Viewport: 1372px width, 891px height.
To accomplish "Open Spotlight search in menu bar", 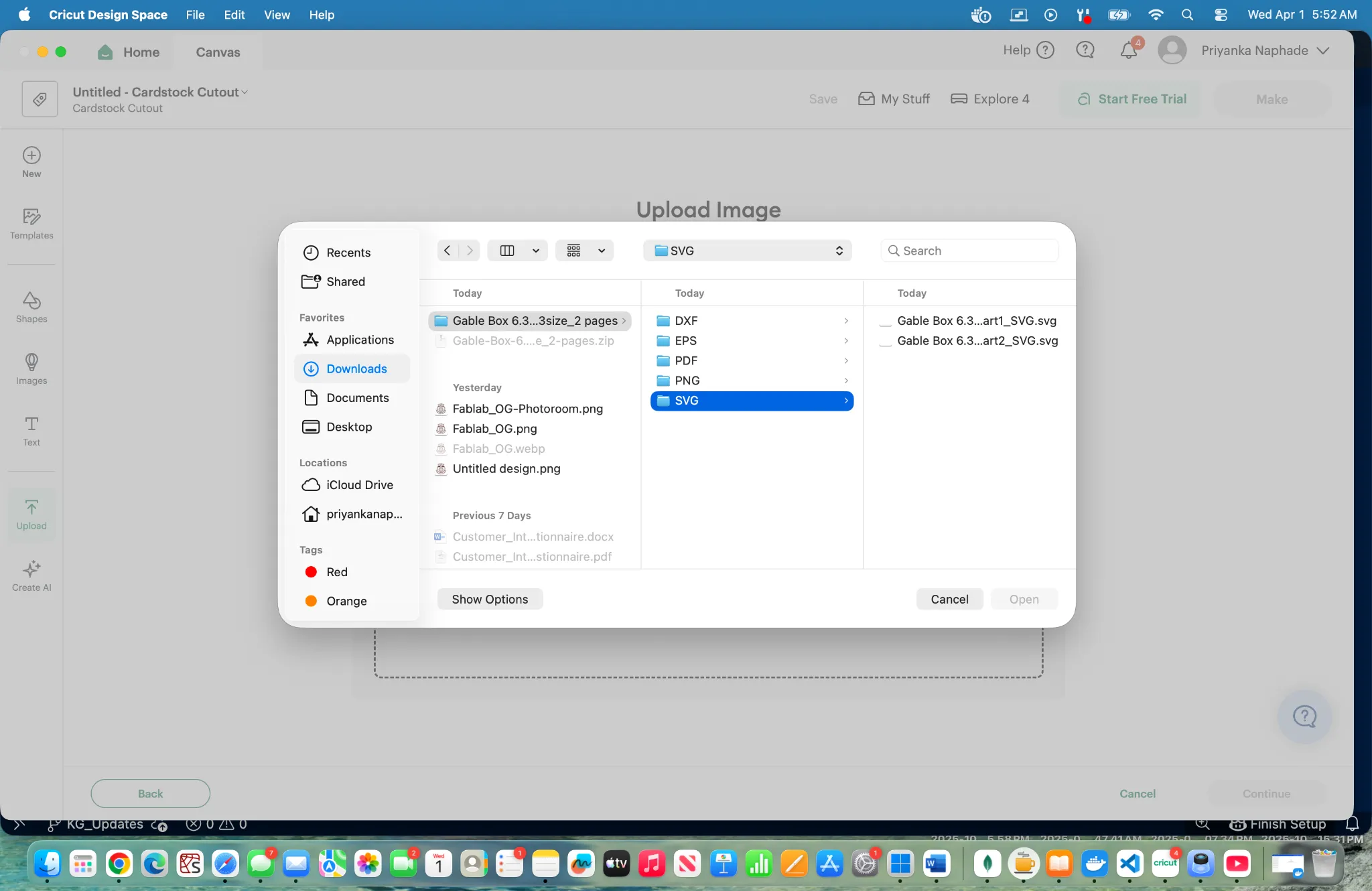I will point(1187,15).
